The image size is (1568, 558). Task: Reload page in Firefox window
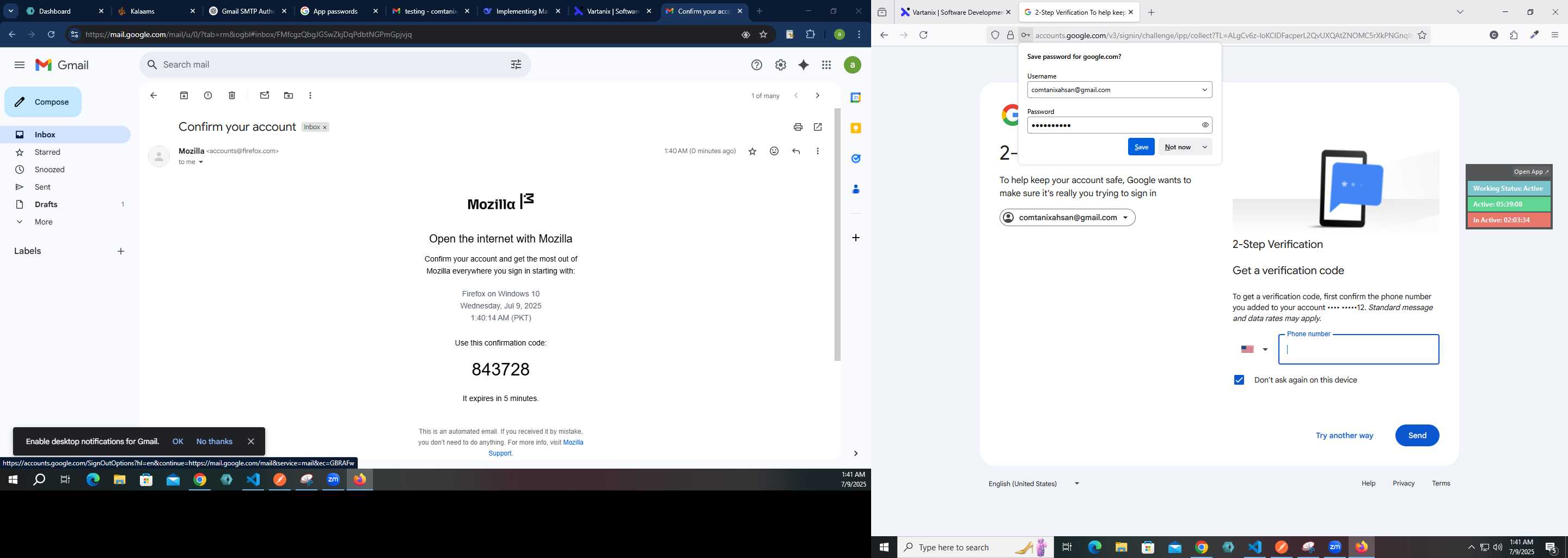[x=923, y=35]
